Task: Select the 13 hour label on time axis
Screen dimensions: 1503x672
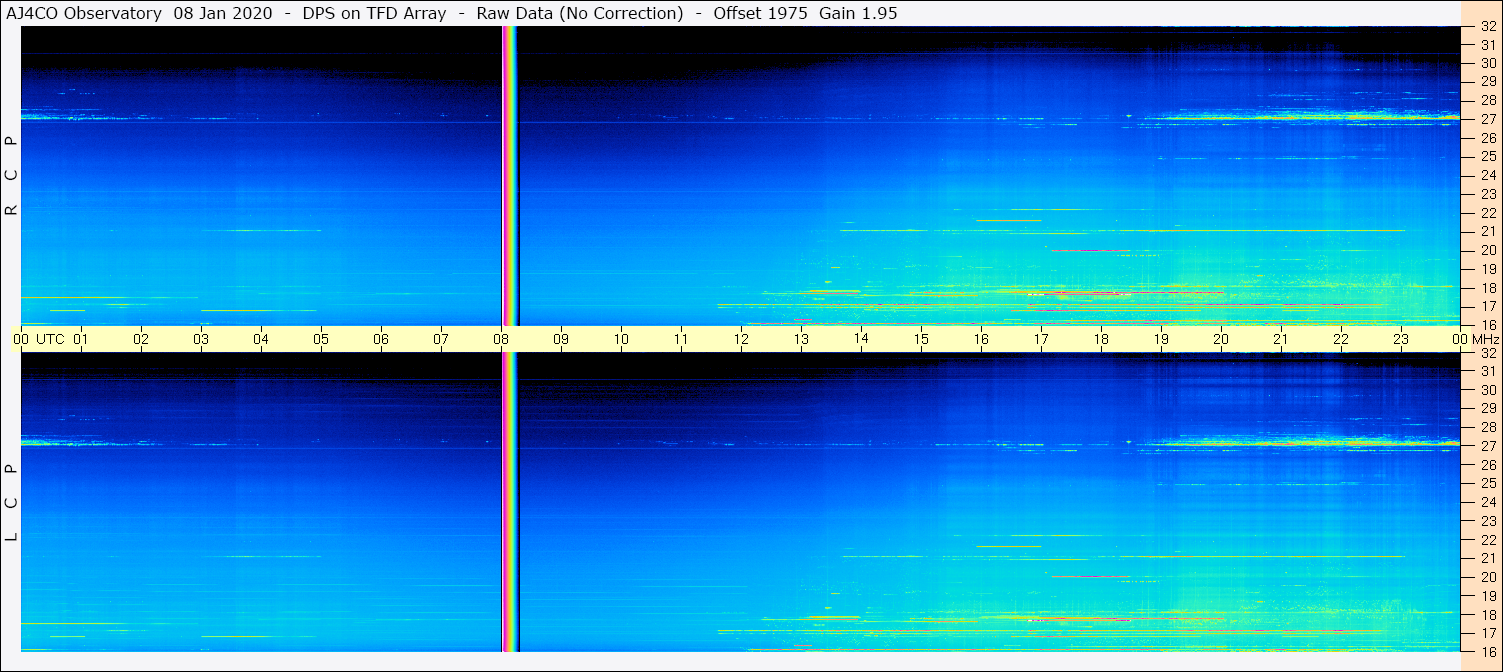Action: coord(801,339)
